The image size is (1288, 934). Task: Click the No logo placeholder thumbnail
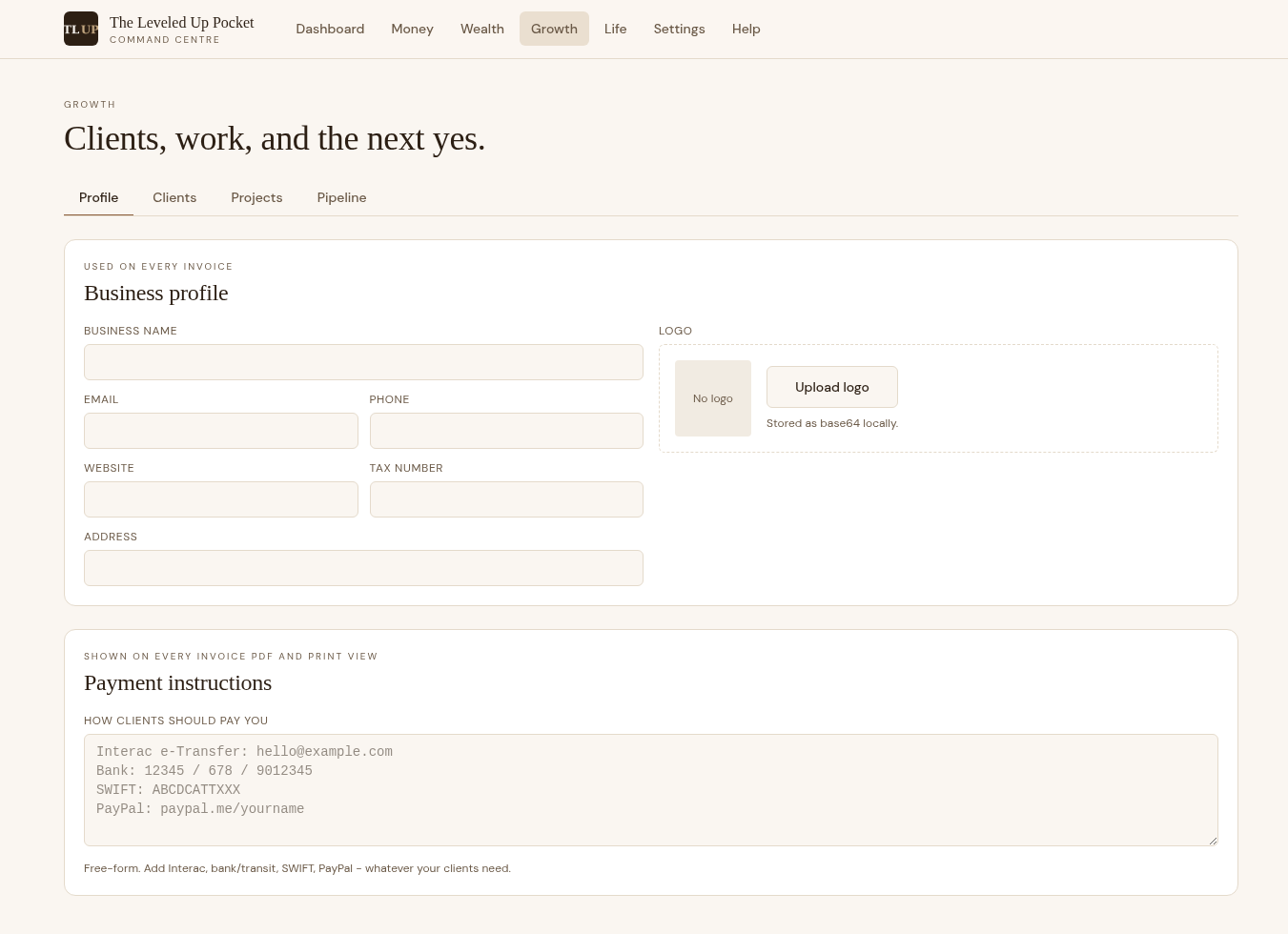click(713, 398)
